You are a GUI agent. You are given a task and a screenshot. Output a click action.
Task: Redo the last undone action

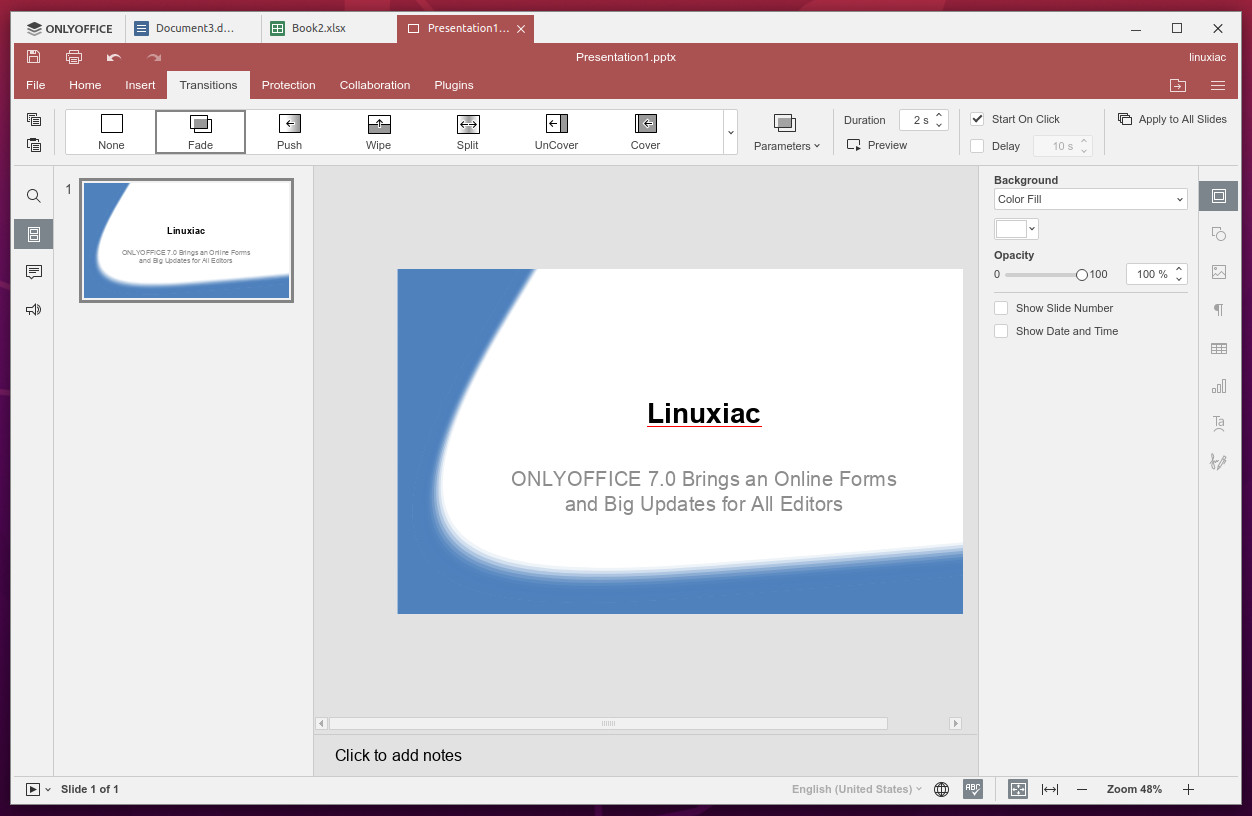click(154, 57)
